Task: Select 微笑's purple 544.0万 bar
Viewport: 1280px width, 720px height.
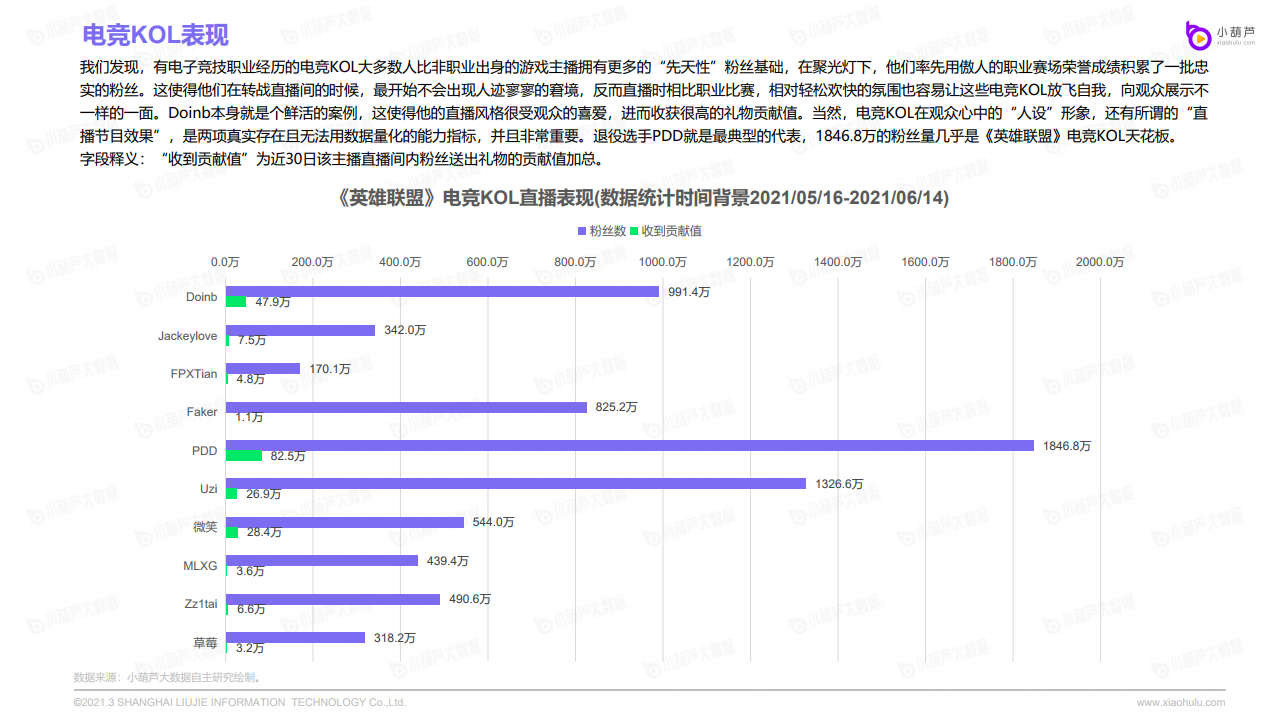Action: [345, 522]
